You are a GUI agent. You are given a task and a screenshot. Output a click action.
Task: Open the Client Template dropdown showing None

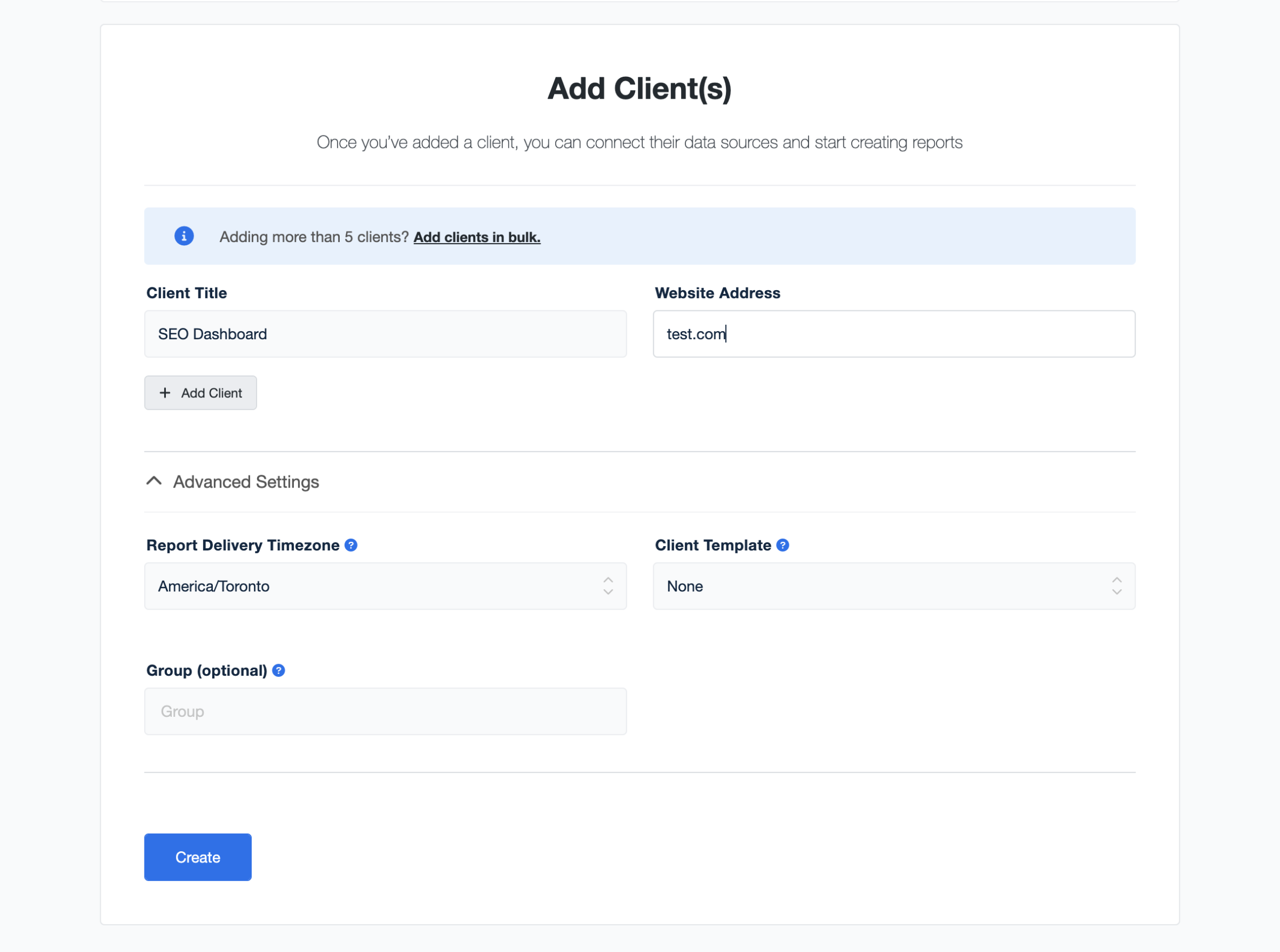893,586
